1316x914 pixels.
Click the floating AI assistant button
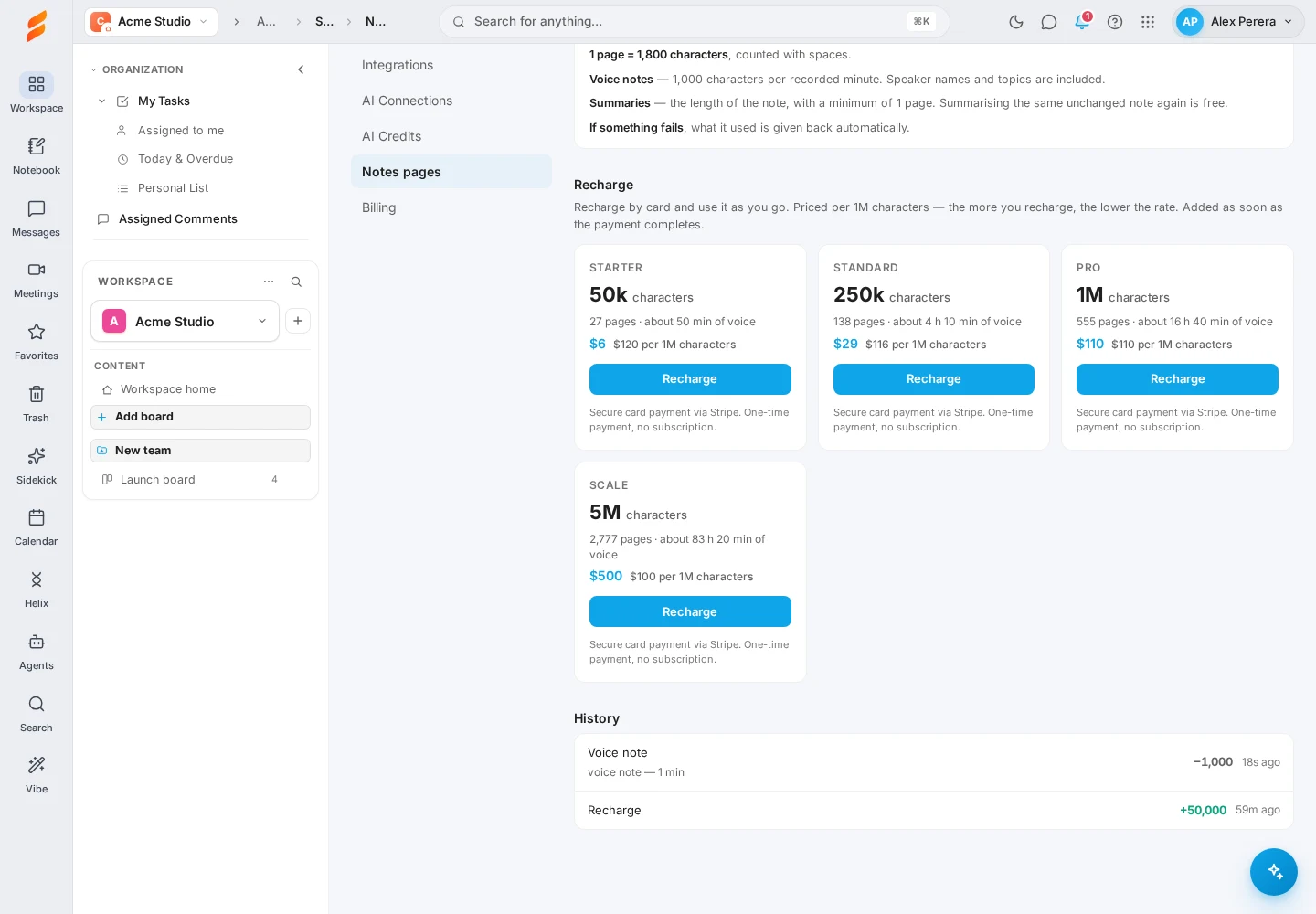(1274, 872)
